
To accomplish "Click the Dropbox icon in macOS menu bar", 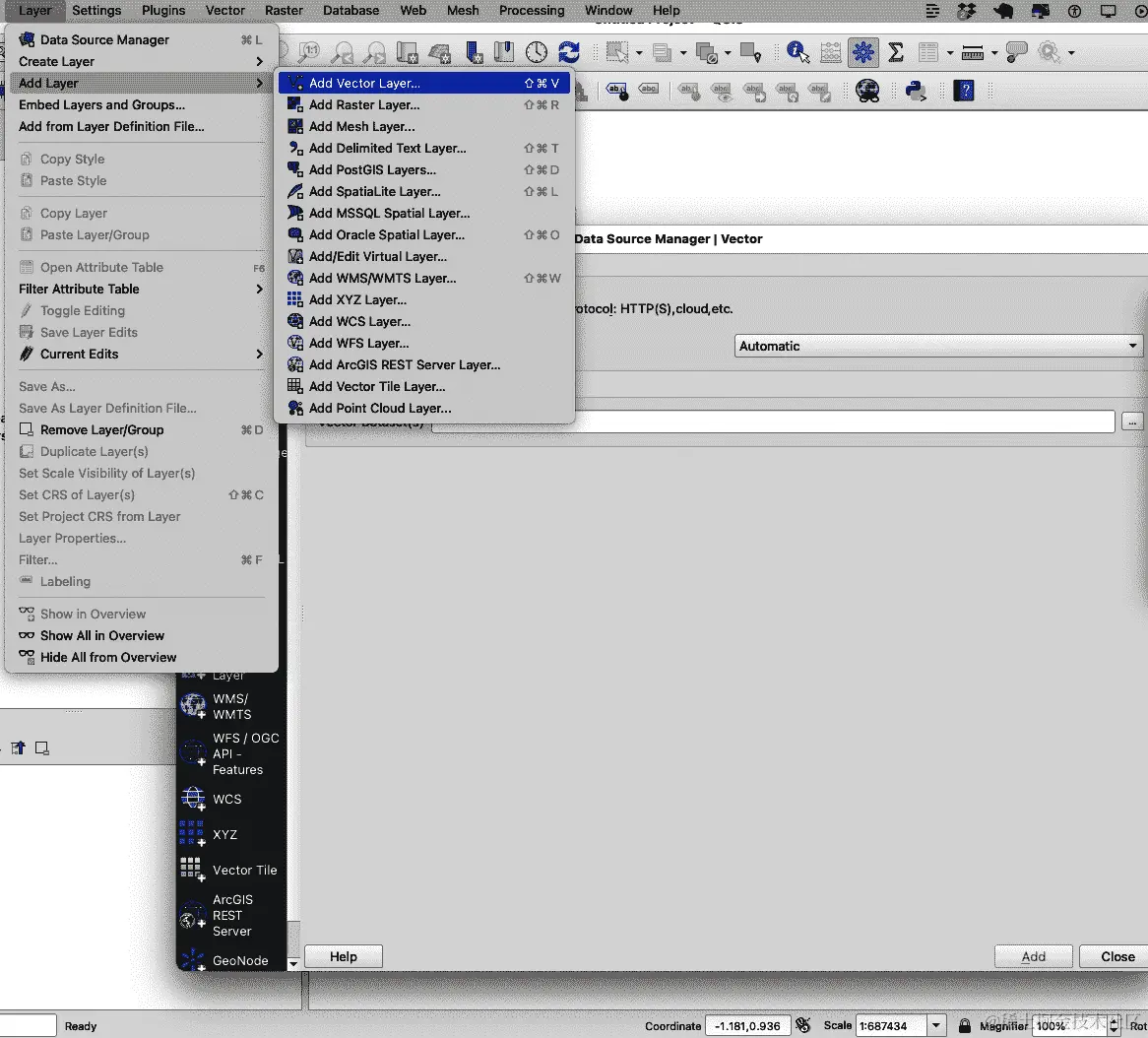I will coord(967,10).
